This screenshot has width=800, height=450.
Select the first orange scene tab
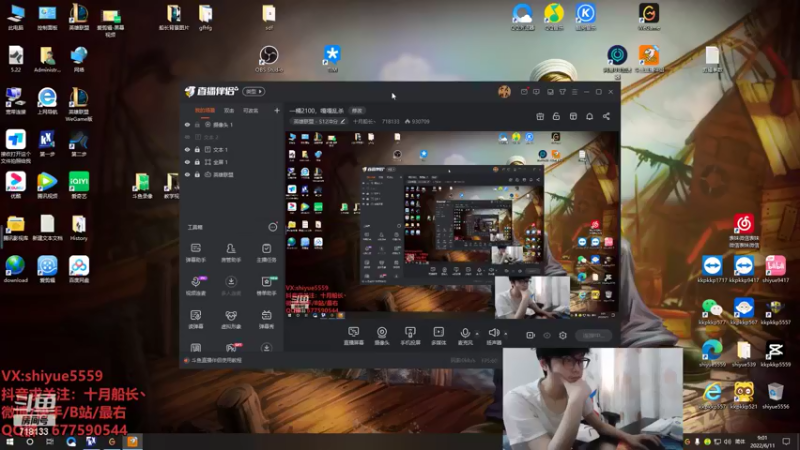coord(205,111)
